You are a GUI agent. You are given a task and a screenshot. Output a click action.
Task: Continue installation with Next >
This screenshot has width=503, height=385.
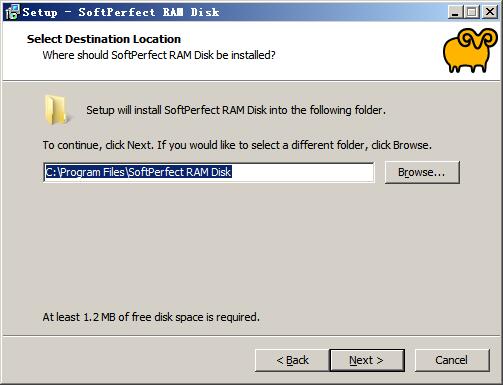[x=367, y=360]
